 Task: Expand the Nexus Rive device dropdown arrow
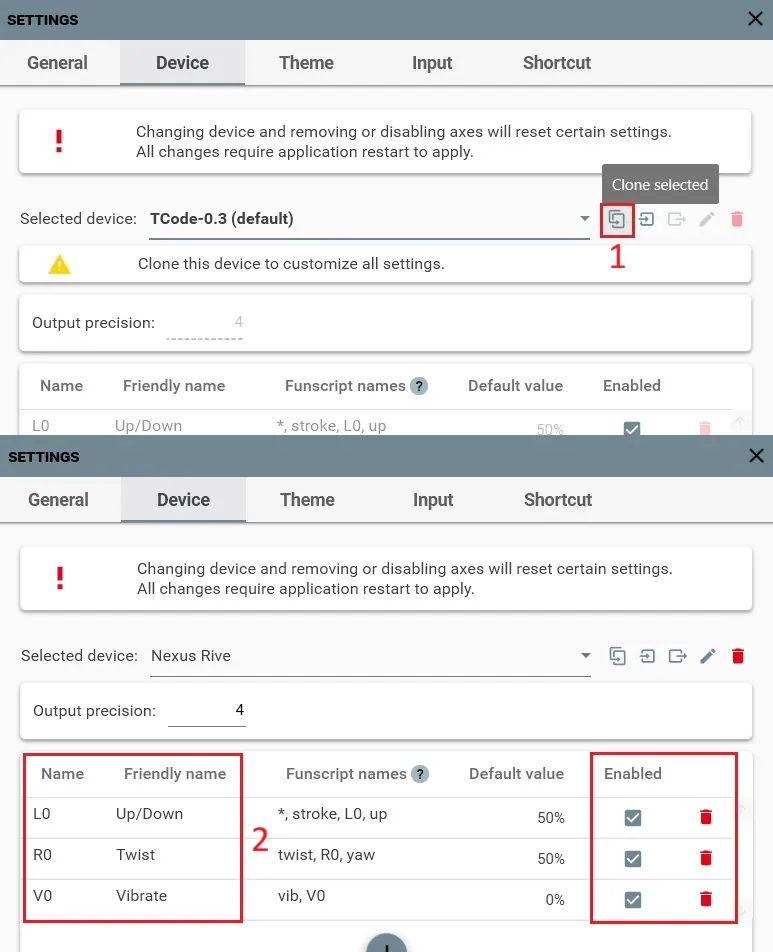point(585,656)
